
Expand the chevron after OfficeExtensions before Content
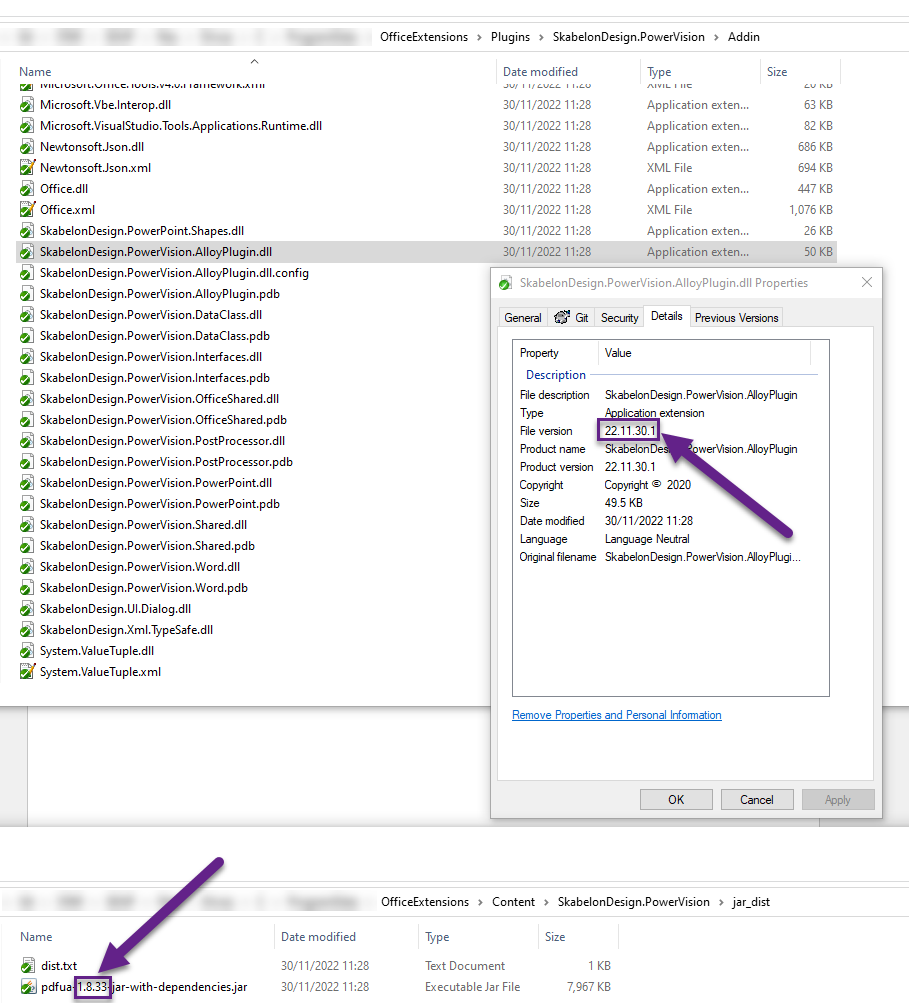click(x=480, y=902)
